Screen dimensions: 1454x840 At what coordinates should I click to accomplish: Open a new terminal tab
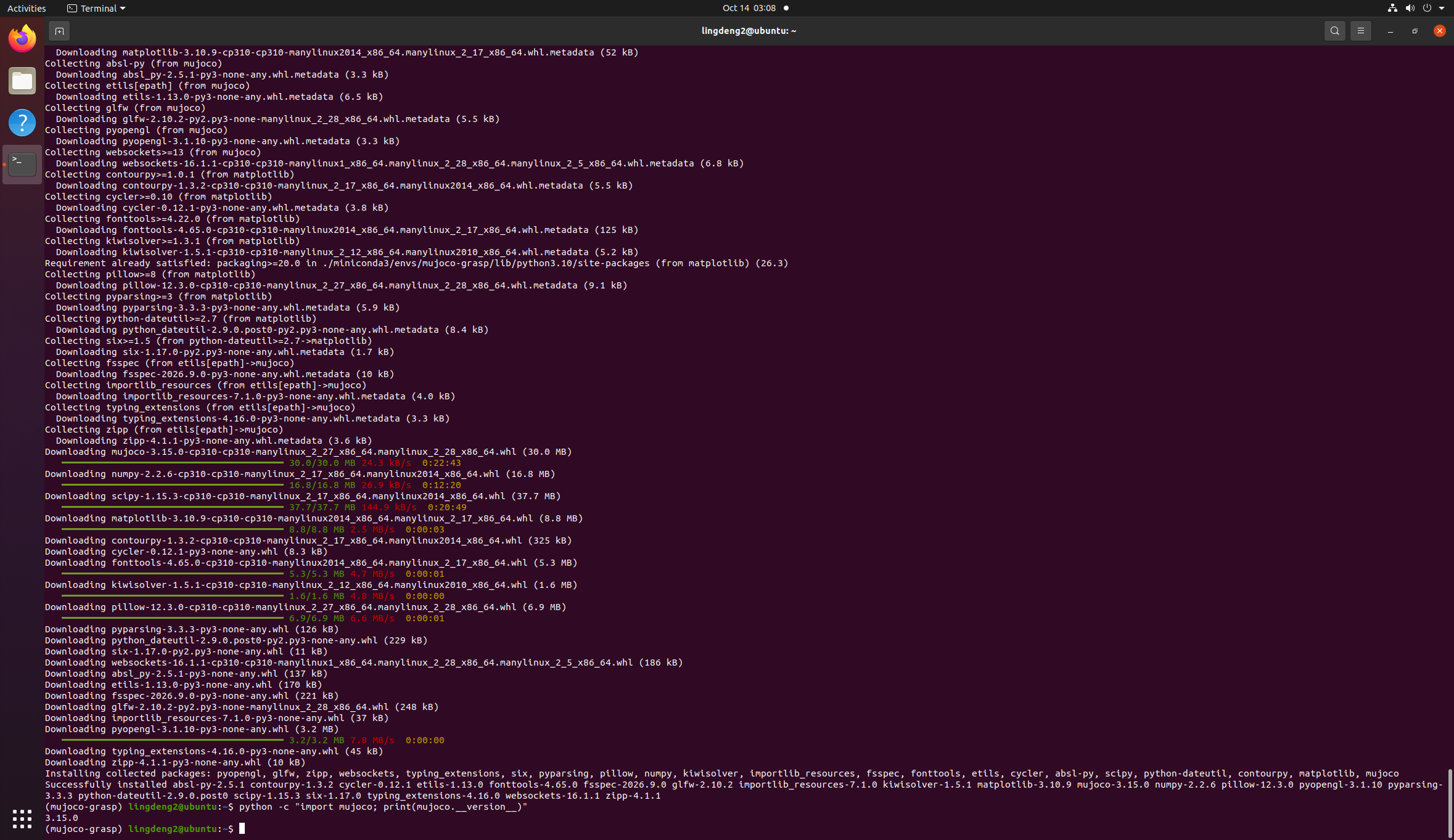click(x=59, y=31)
